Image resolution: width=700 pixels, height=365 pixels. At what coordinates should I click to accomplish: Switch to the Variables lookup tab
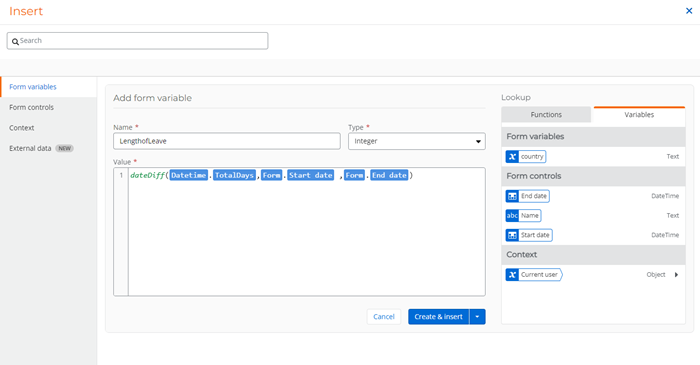point(639,115)
